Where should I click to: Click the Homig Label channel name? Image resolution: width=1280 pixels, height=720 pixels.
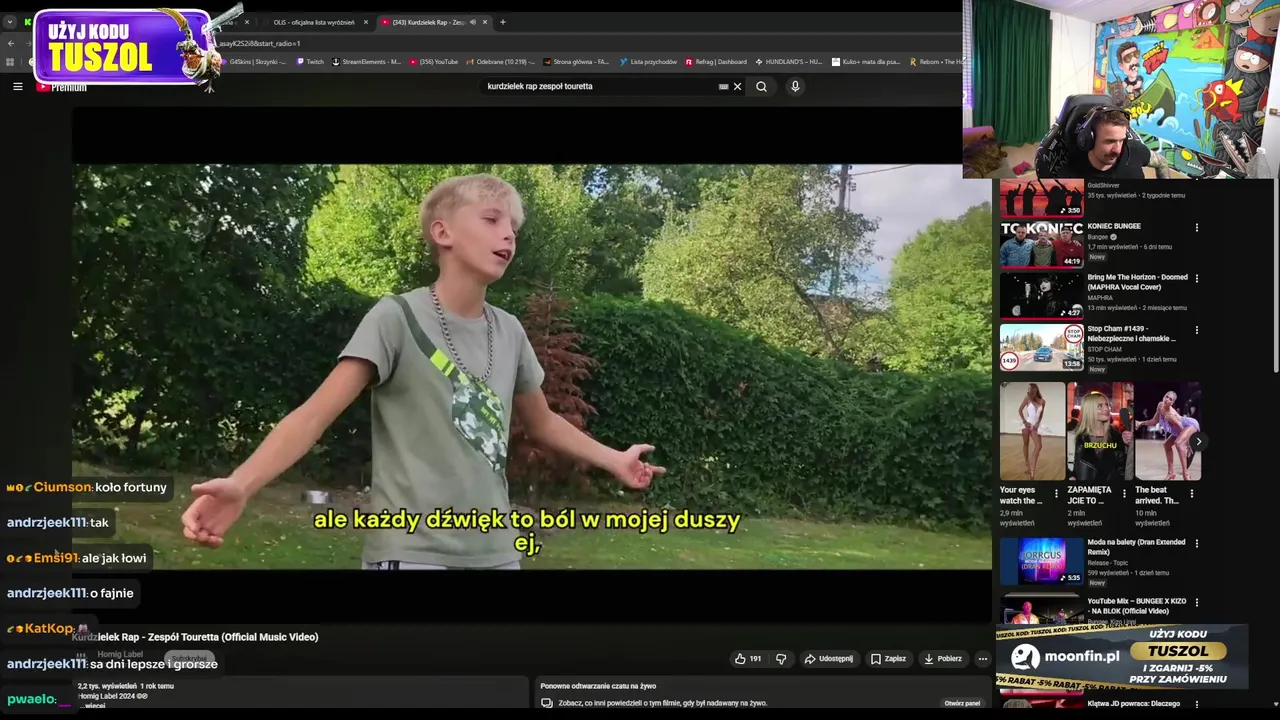tap(120, 655)
